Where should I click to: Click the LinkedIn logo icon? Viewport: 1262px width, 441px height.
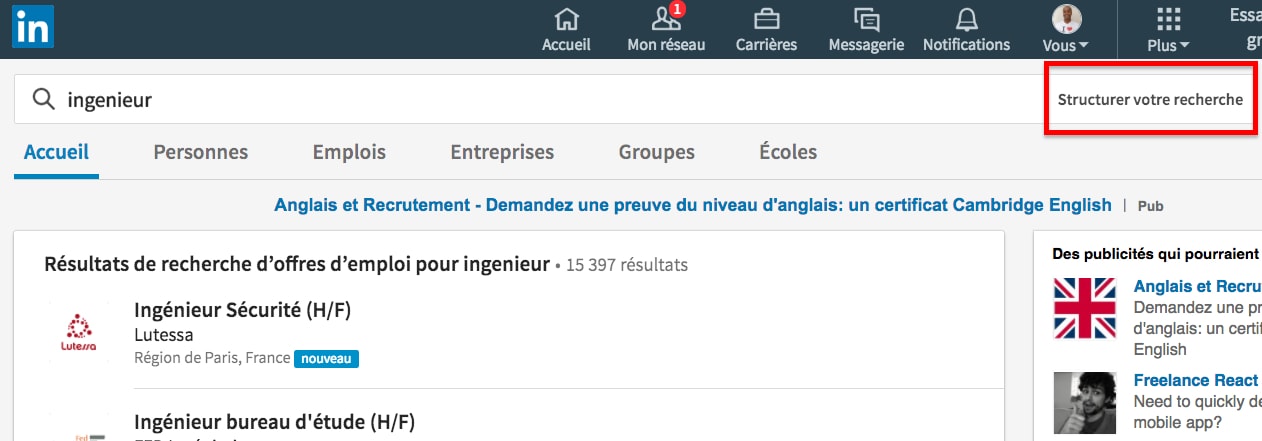click(x=33, y=26)
